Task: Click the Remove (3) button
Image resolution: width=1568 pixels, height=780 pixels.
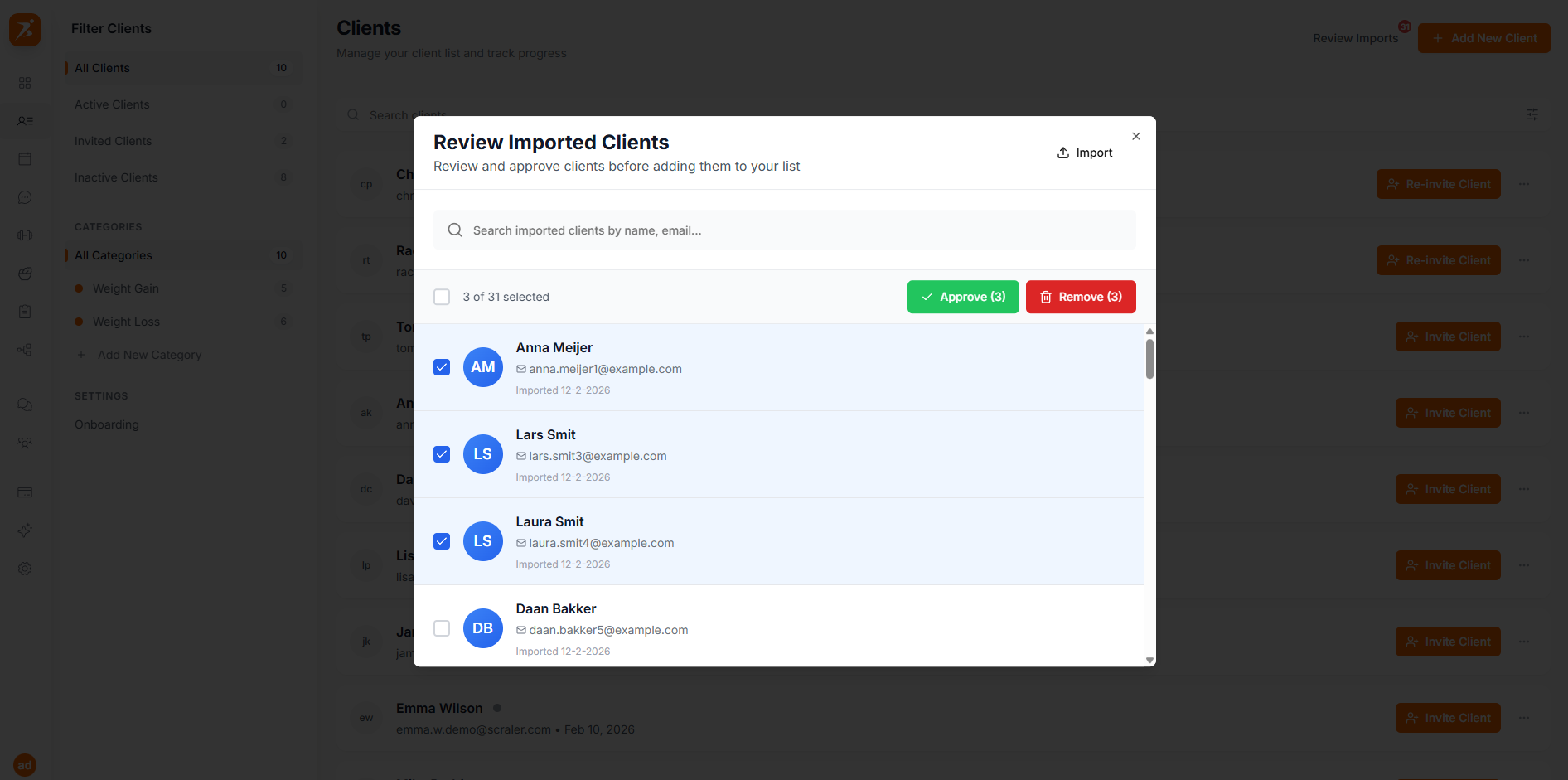Action: point(1081,296)
